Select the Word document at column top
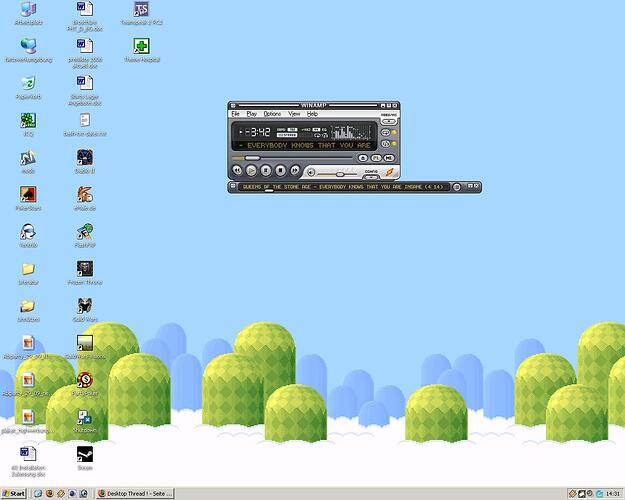This screenshot has height=500, width=625. [x=85, y=16]
